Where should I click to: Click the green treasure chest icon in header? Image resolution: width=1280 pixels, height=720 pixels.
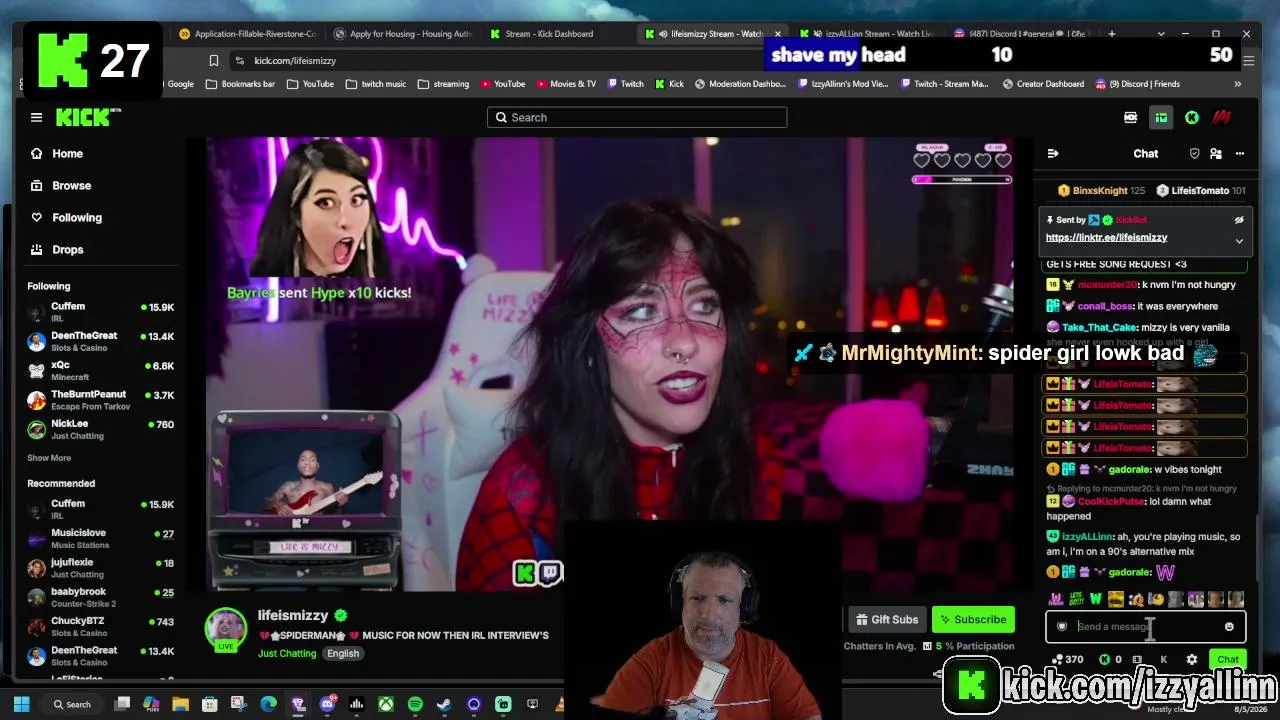click(1161, 117)
